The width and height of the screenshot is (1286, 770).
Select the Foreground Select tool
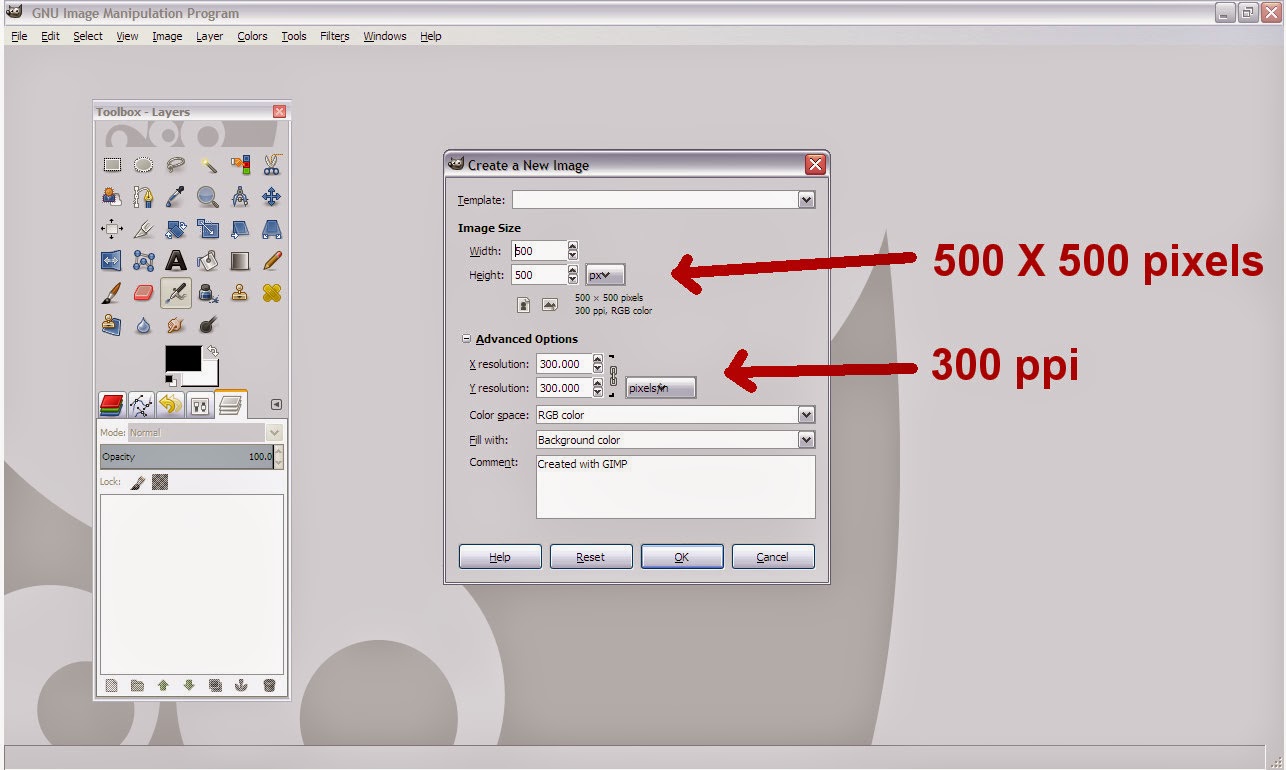pos(112,197)
